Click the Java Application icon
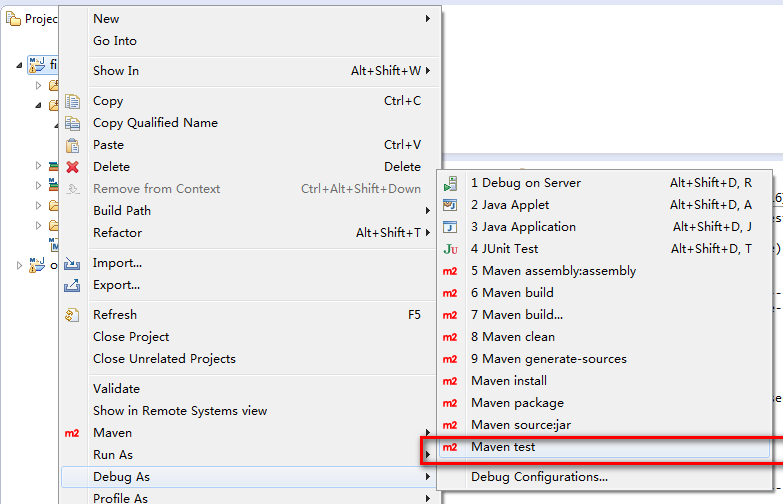The height and width of the screenshot is (504, 783). point(450,227)
